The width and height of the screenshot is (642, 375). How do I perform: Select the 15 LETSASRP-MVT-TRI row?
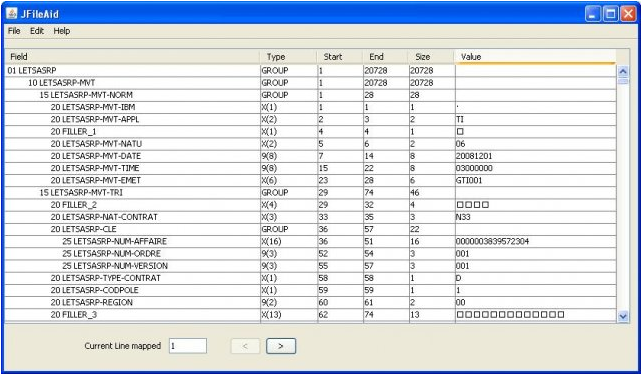(x=311, y=192)
